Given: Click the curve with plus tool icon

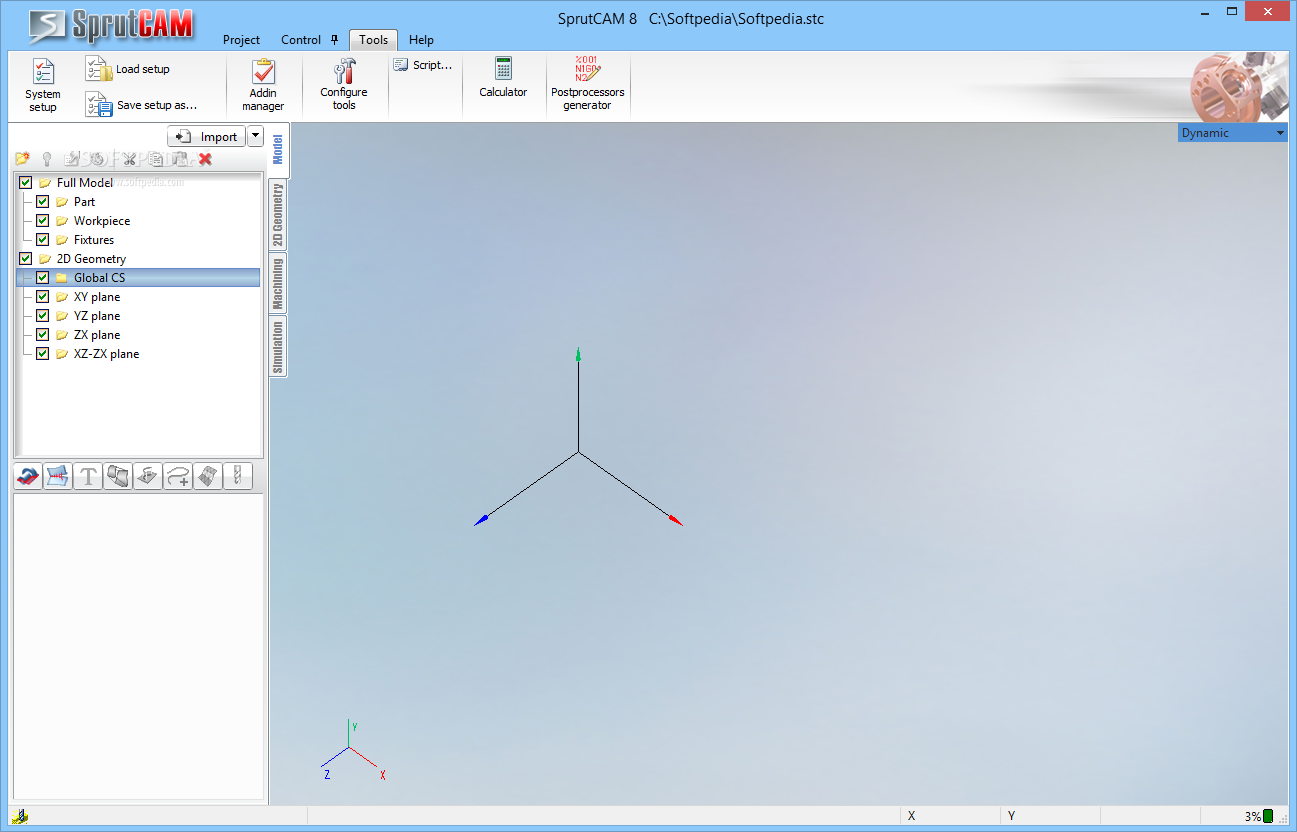Looking at the screenshot, I should tap(178, 477).
